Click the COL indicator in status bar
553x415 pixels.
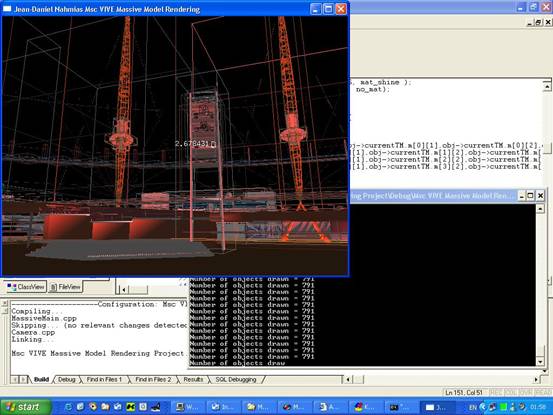click(x=510, y=392)
